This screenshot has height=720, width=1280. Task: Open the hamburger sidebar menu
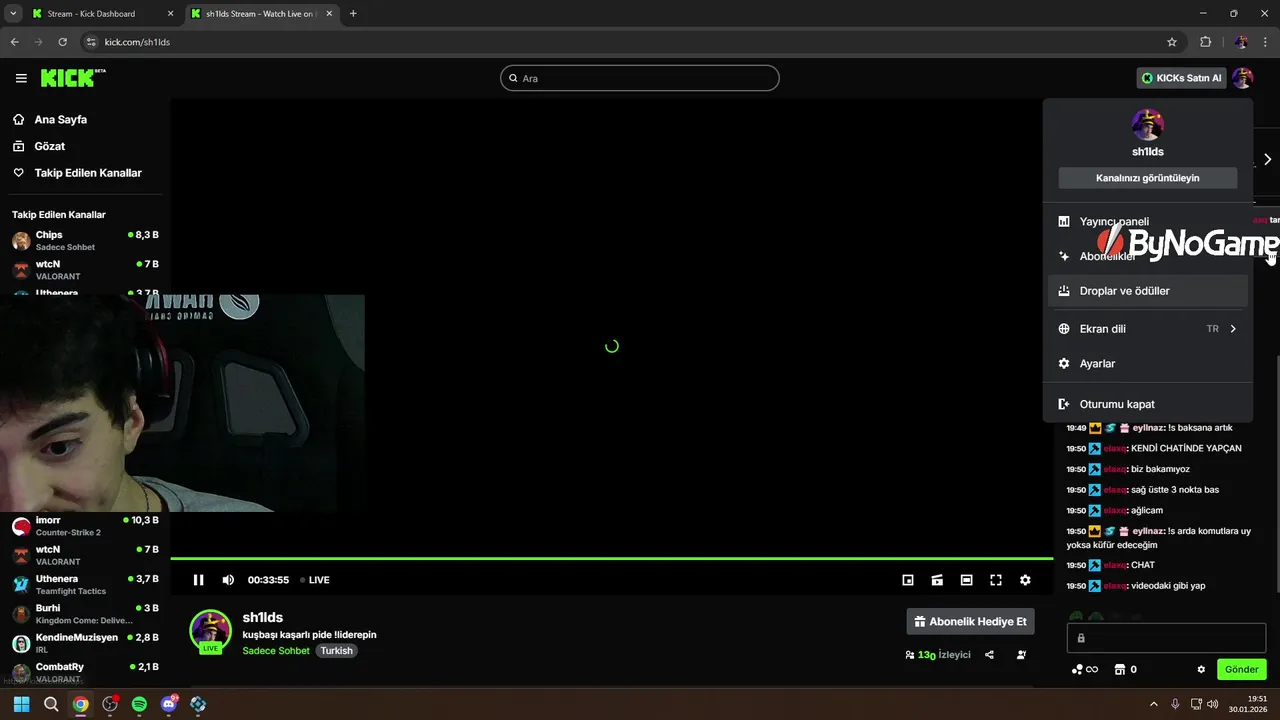pos(21,78)
